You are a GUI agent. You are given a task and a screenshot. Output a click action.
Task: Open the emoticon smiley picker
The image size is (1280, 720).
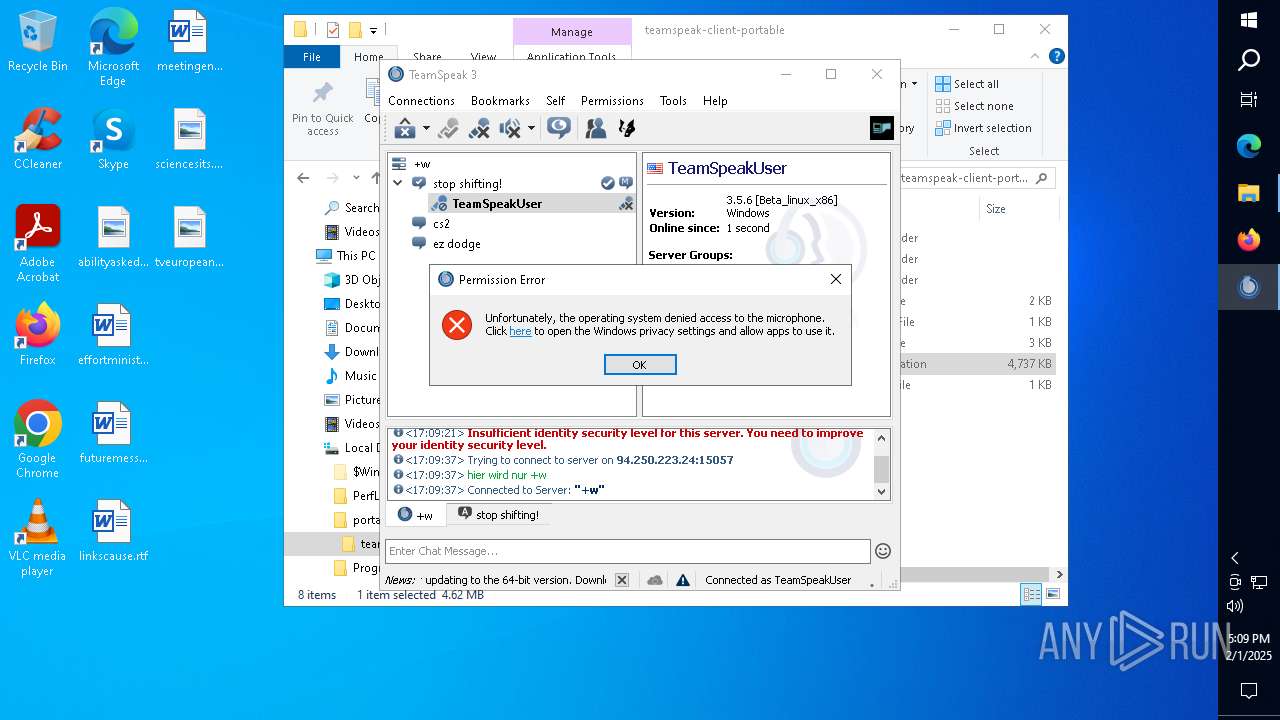pos(883,551)
